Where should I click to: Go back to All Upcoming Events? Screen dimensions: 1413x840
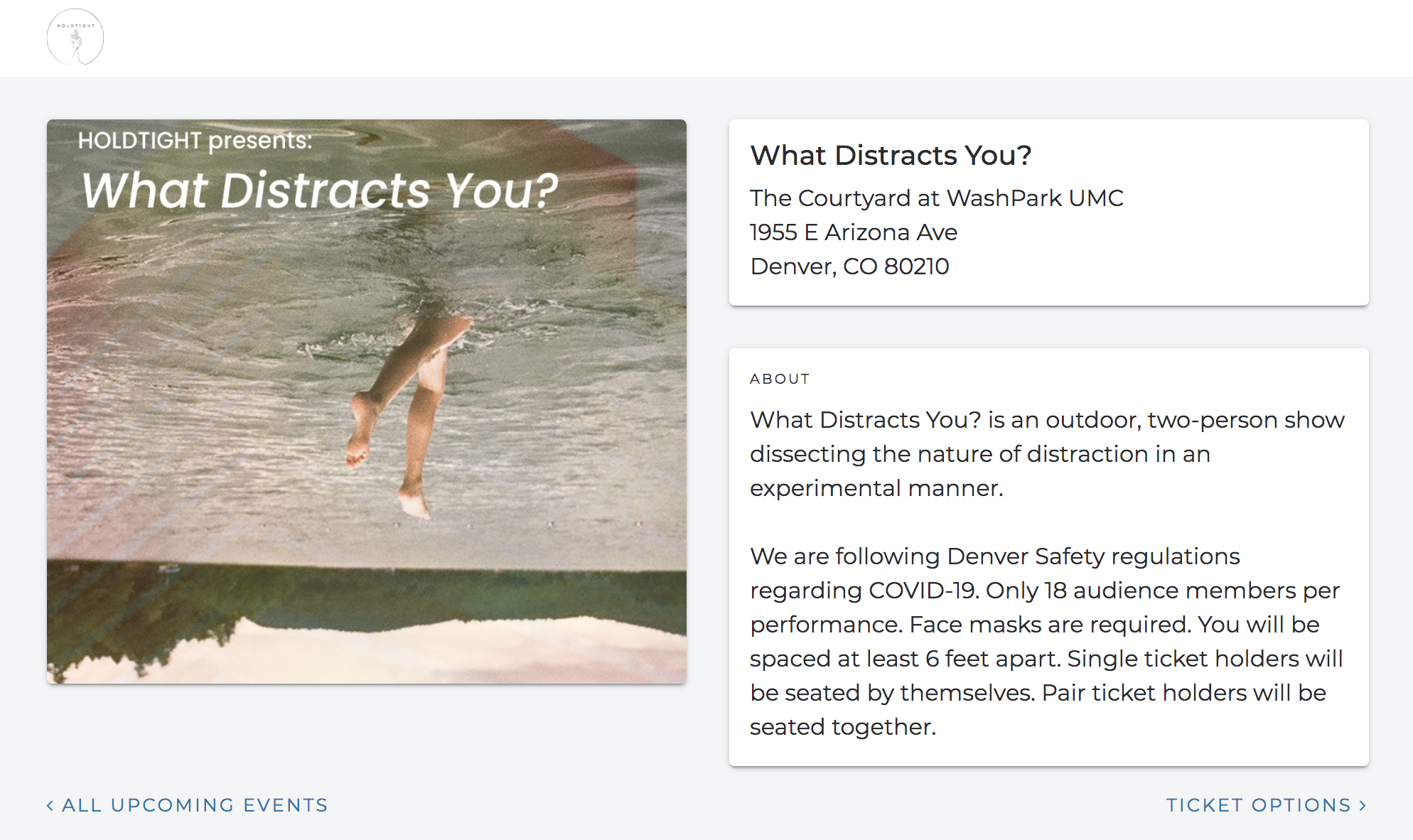coord(194,805)
